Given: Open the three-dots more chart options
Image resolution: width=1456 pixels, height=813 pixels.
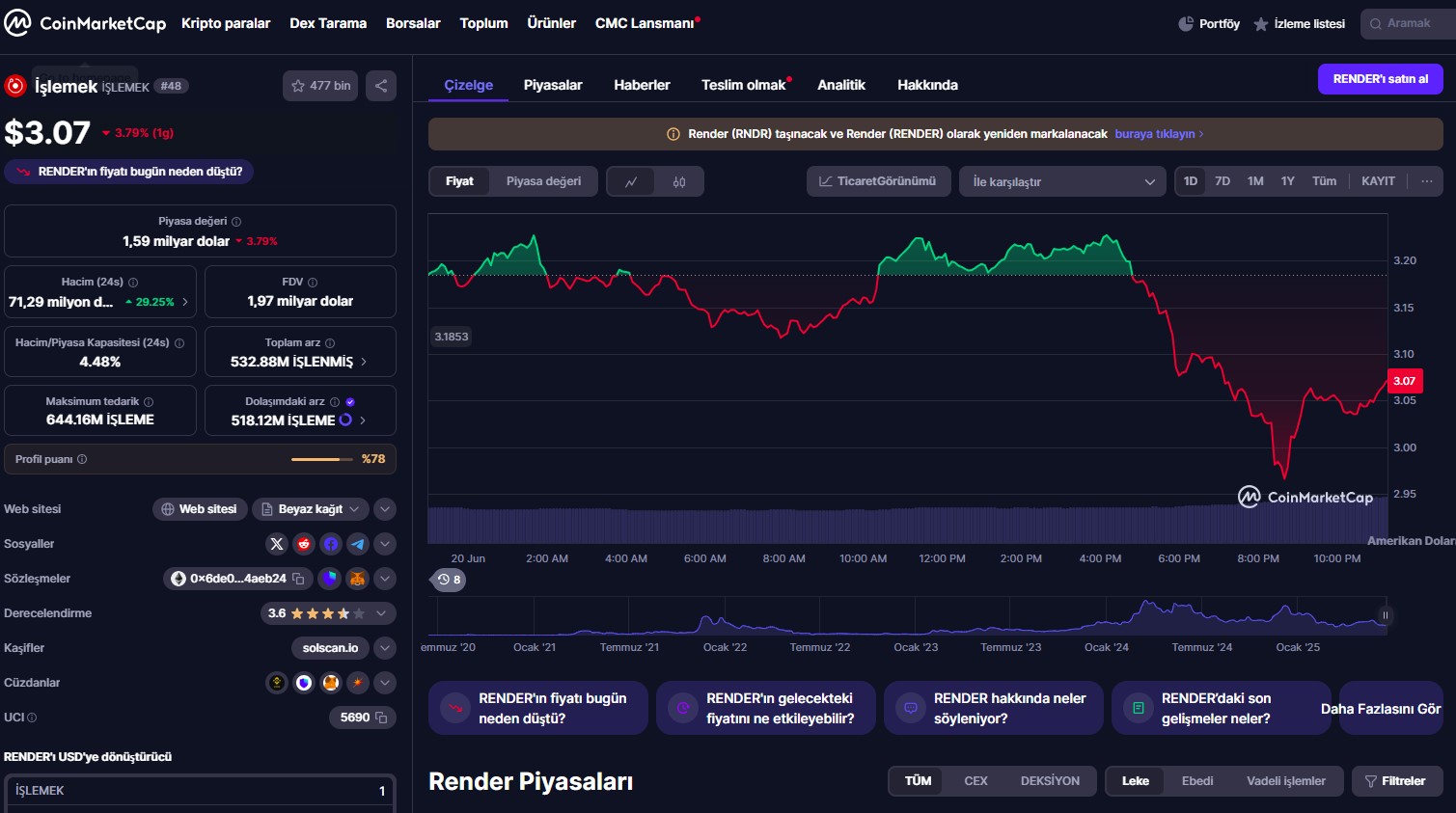Looking at the screenshot, I should click(x=1427, y=181).
